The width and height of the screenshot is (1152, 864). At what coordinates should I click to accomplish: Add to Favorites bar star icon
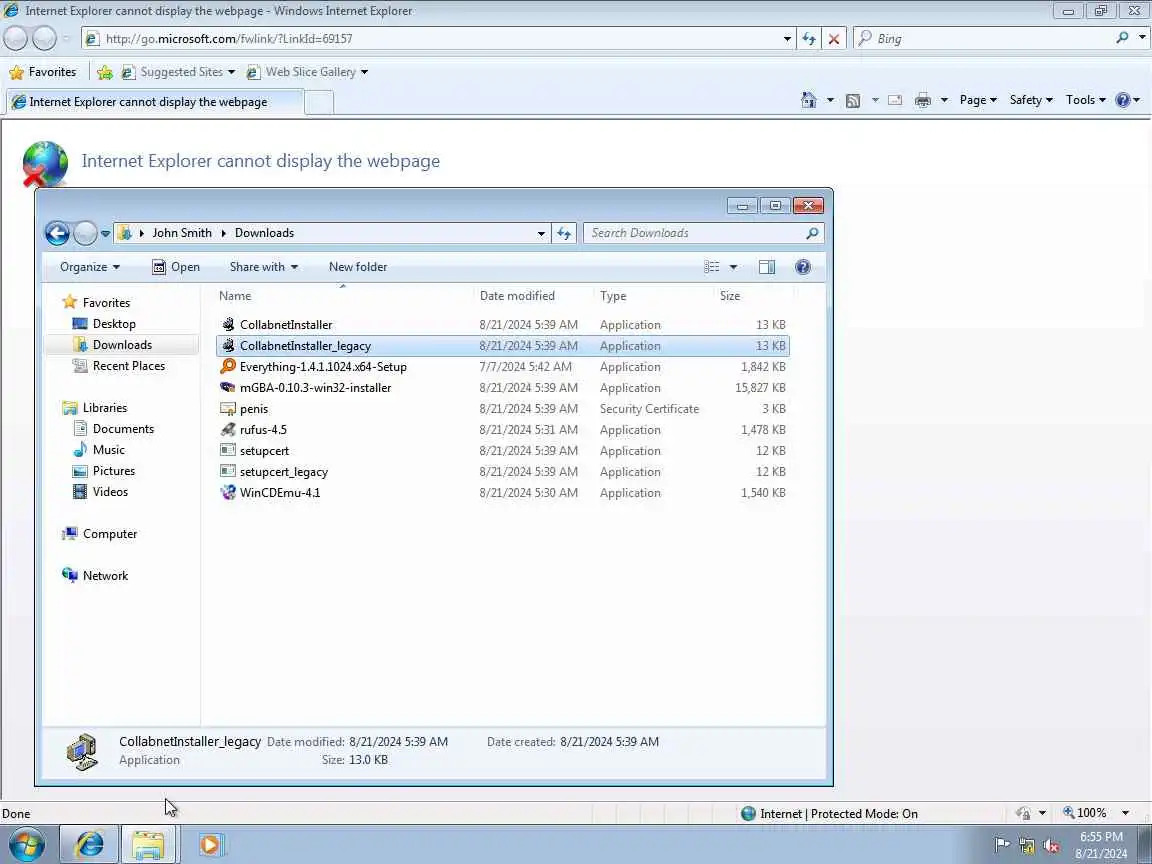tap(105, 72)
